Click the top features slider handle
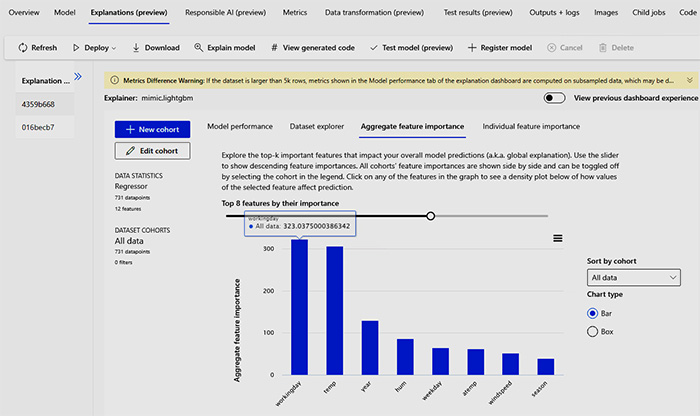This screenshot has height=416, width=700. pyautogui.click(x=430, y=216)
